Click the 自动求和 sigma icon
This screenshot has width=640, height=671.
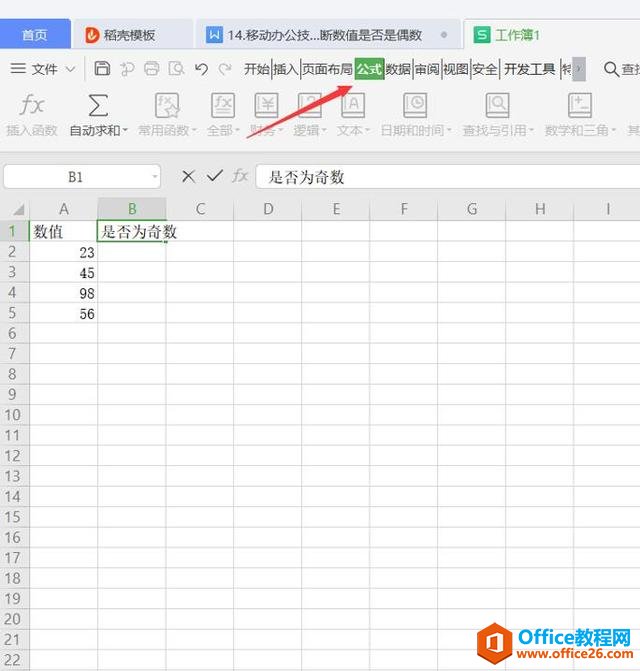98,105
